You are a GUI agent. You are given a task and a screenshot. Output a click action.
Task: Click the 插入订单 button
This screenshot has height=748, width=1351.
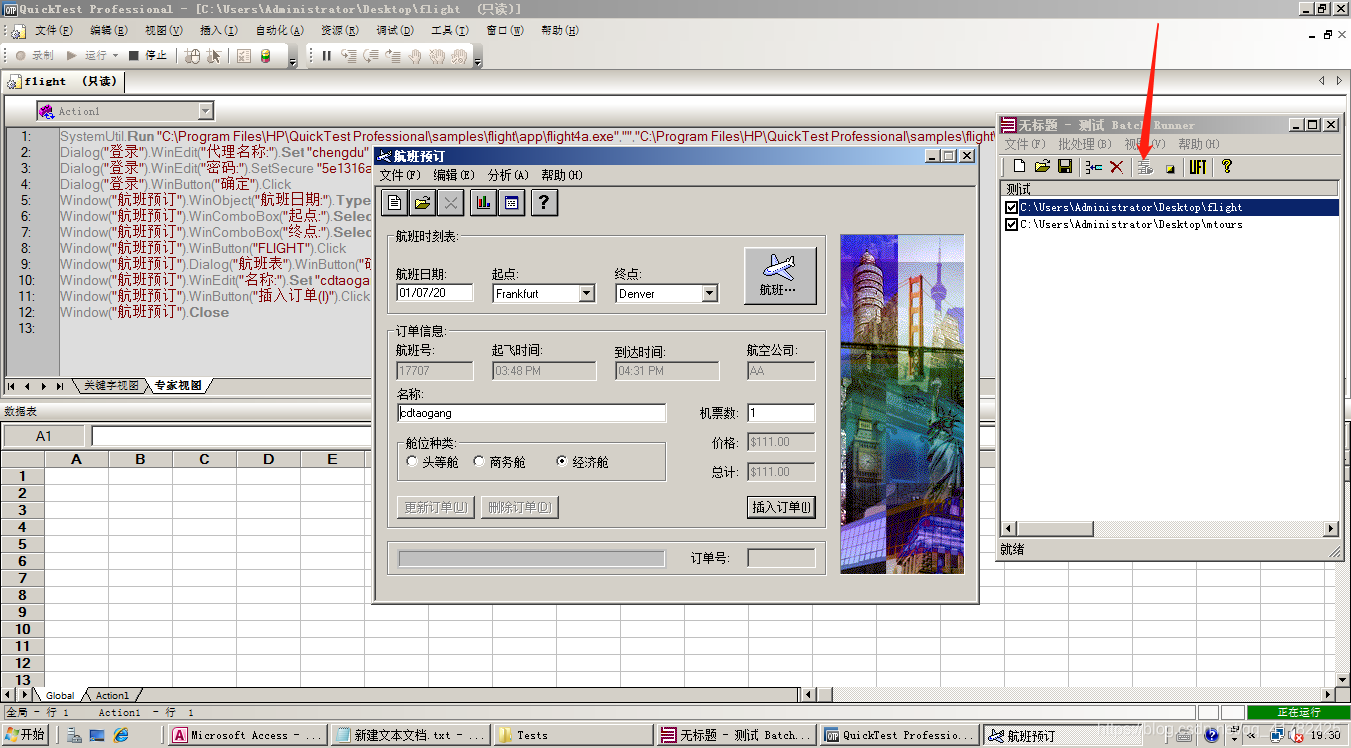point(779,507)
